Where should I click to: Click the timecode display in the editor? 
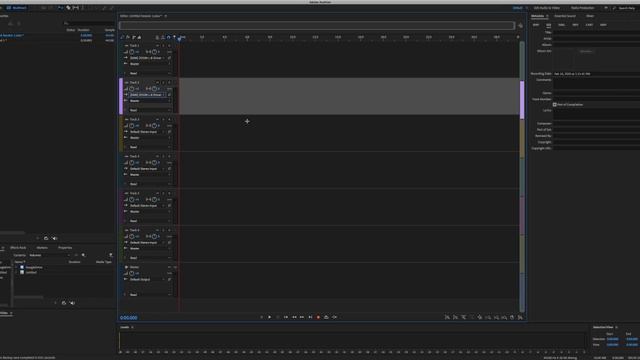tap(129, 318)
